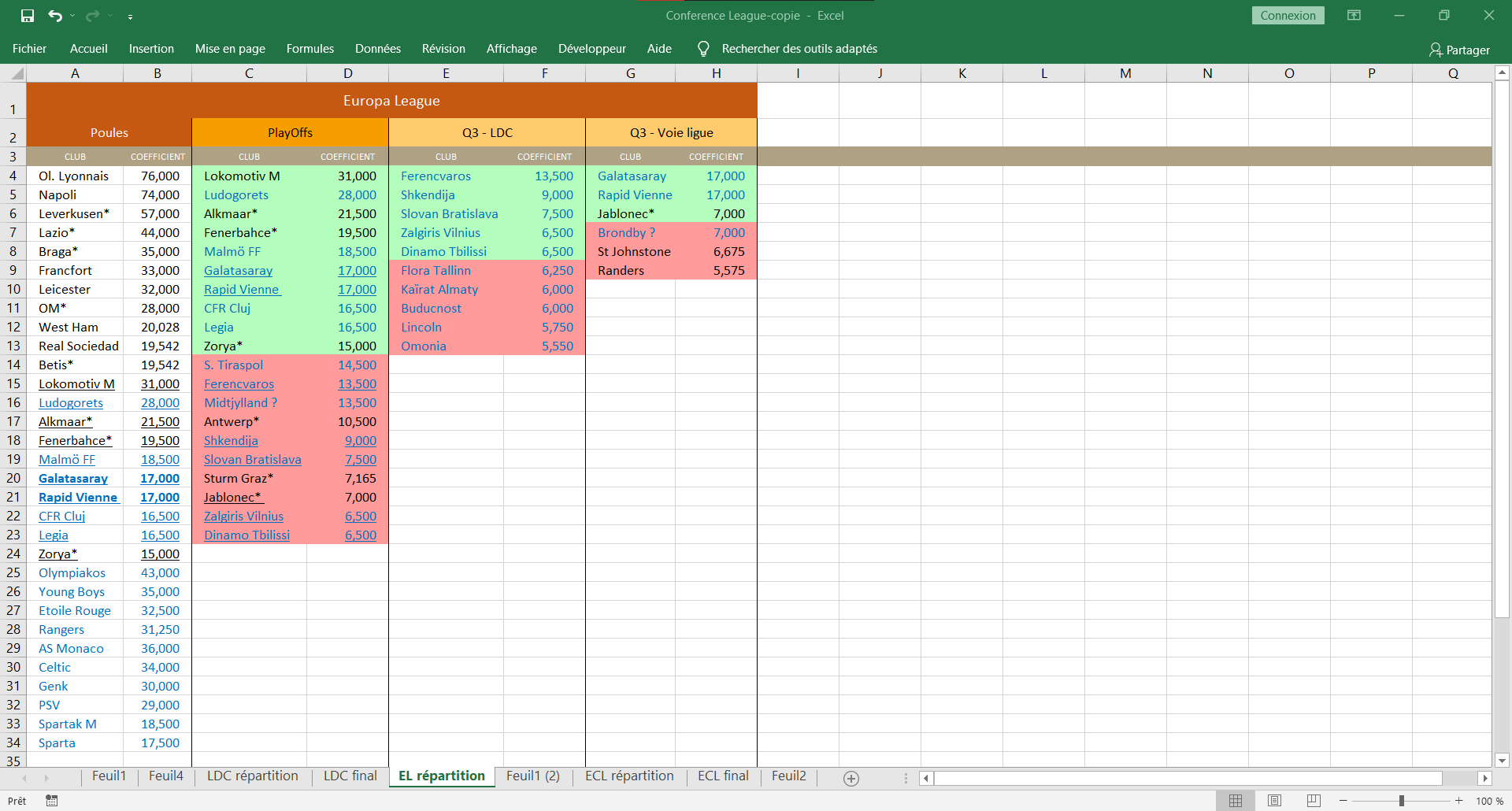Click the vertical scrollbar down arrow
Screen dimensions: 1512x811
tap(1502, 761)
